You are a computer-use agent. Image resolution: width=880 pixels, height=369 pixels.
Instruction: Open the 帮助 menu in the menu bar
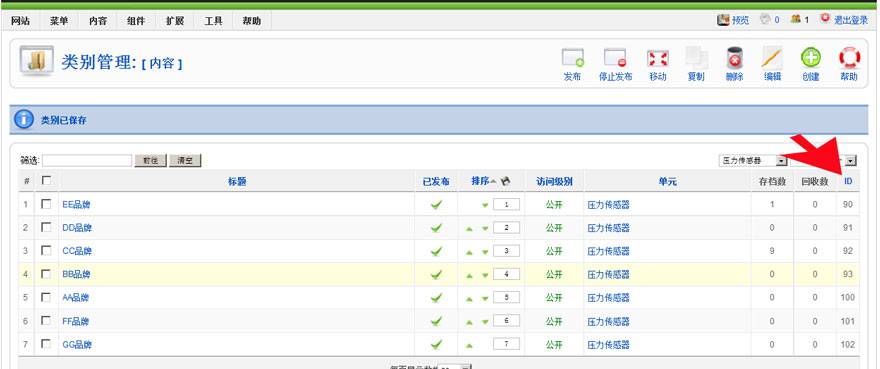tap(251, 21)
